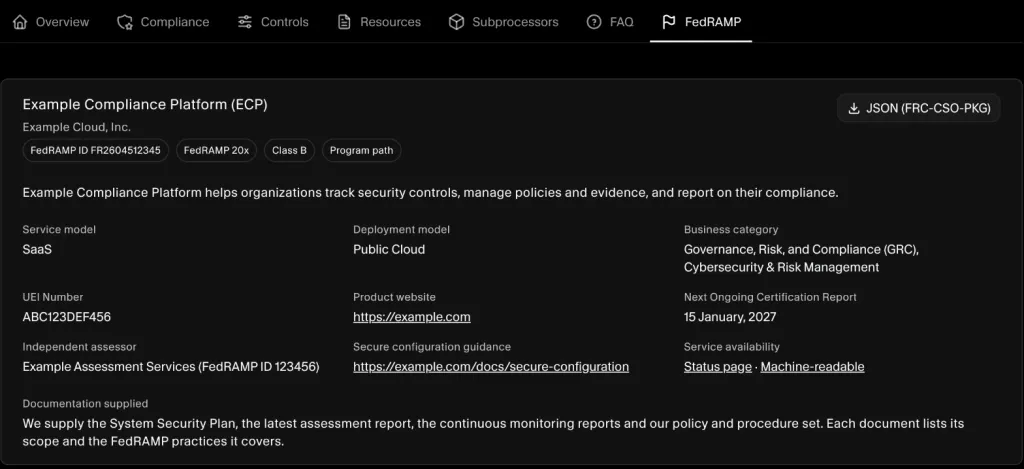
Task: Click the Controls sliders icon
Action: pyautogui.click(x=245, y=22)
